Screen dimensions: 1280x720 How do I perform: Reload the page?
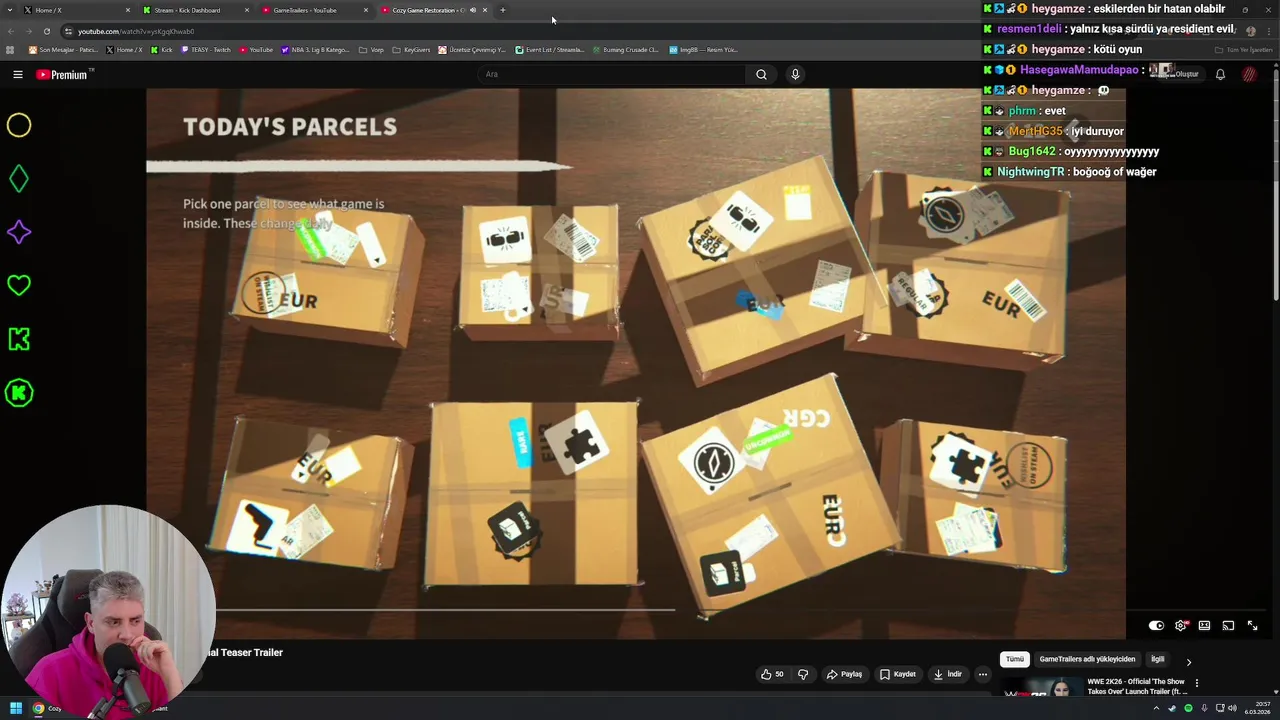tap(46, 31)
